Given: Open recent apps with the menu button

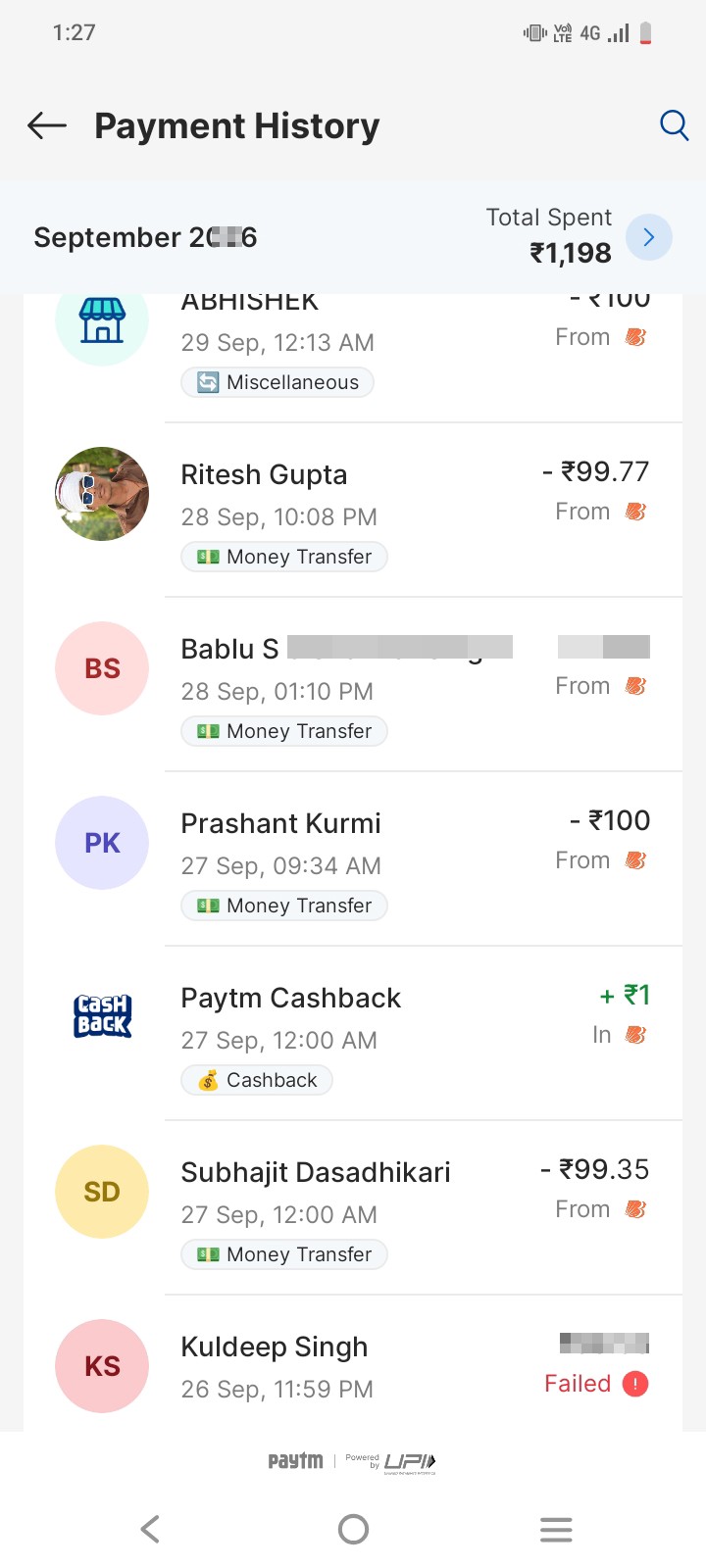Looking at the screenshot, I should (556, 1529).
